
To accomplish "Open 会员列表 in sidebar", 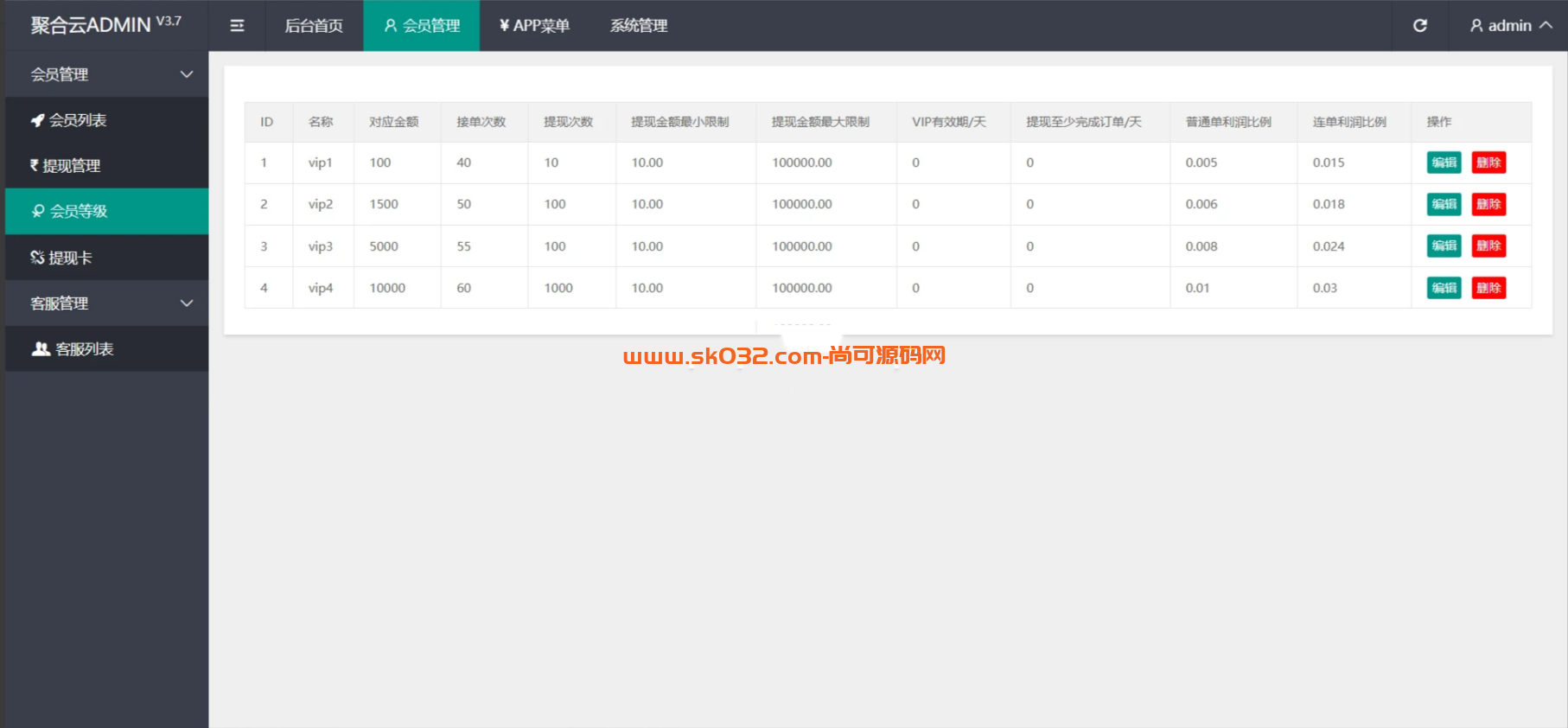I will tap(107, 120).
